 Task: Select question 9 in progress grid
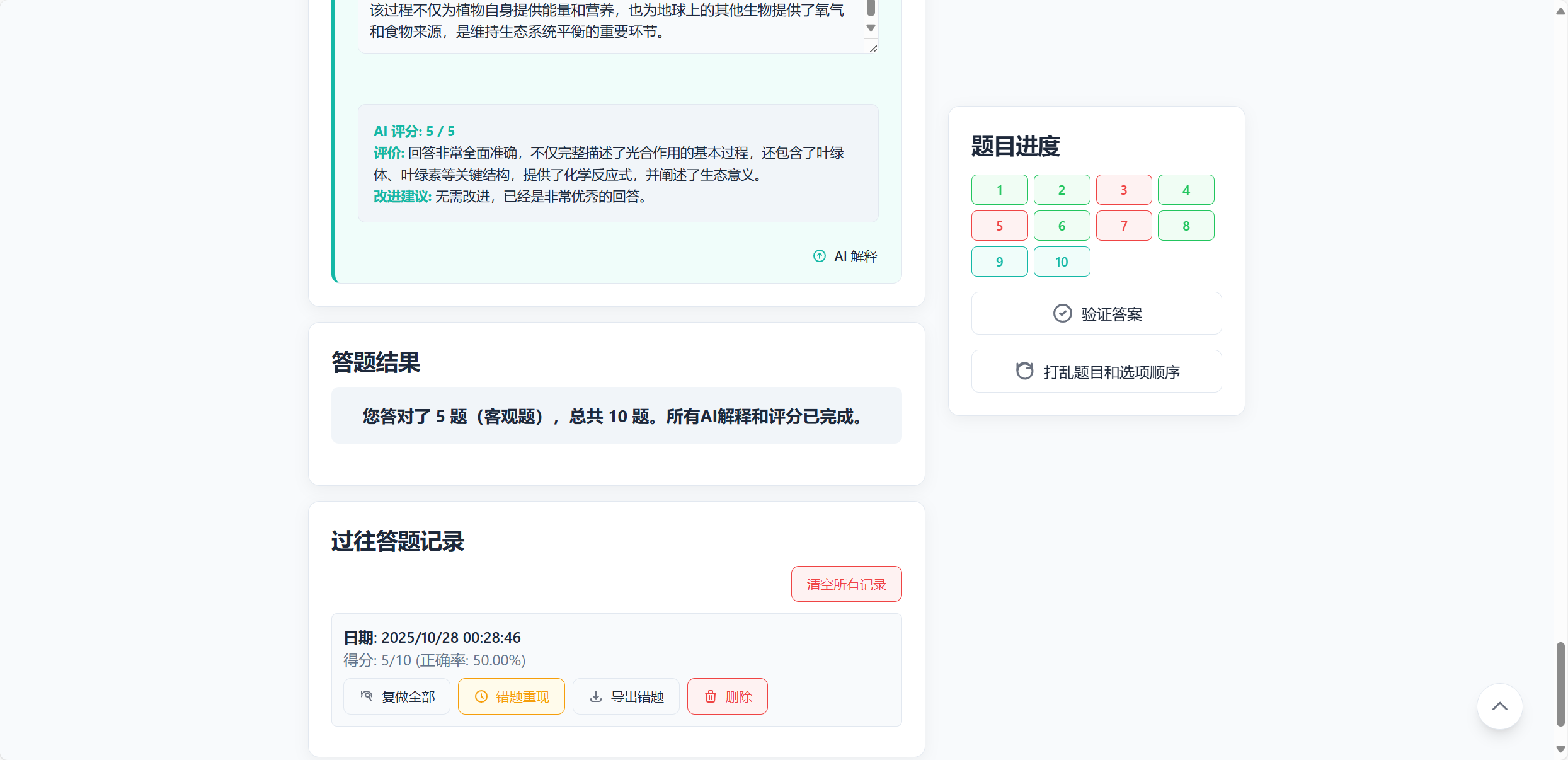999,262
